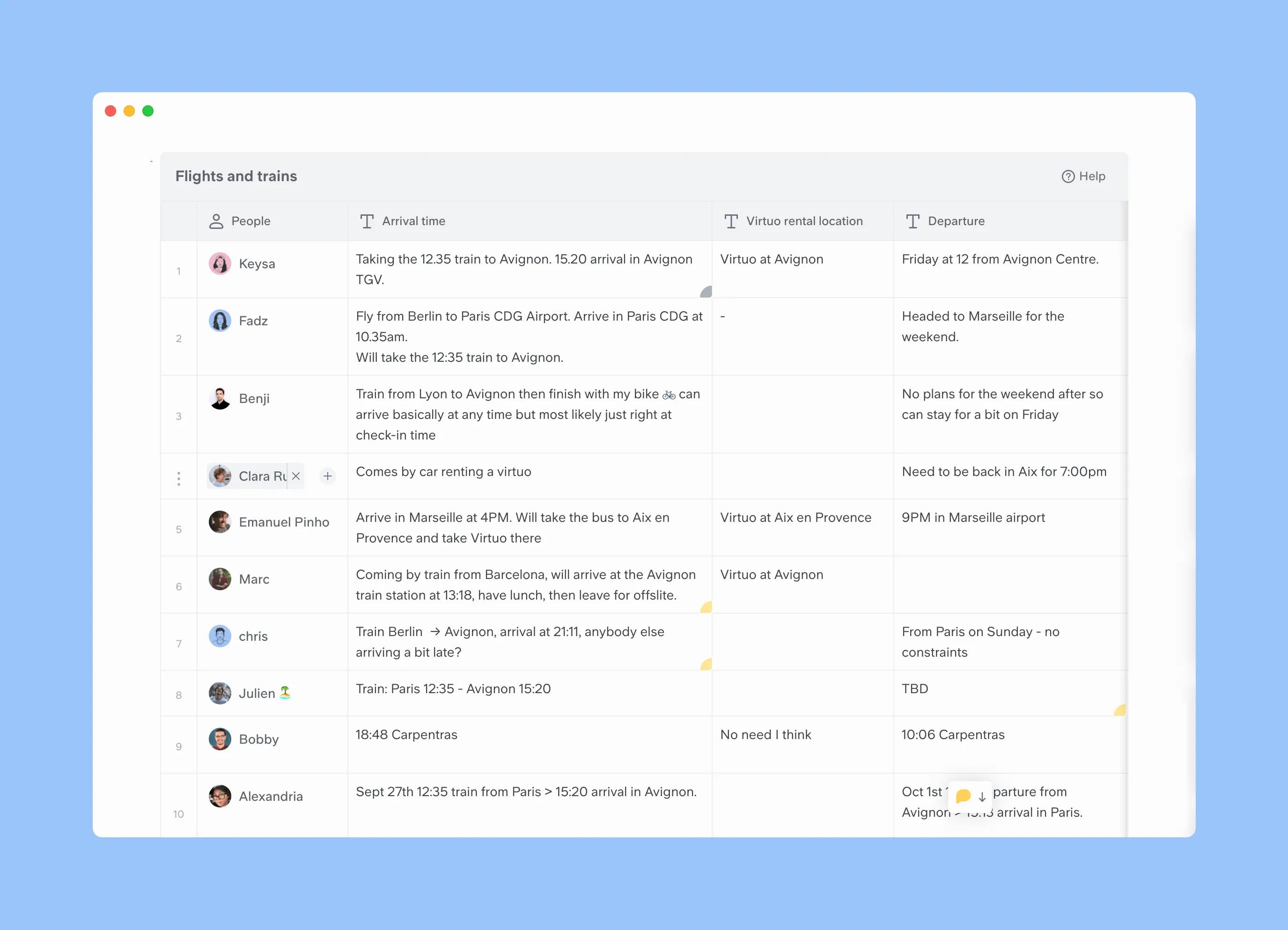Select cell 'Friday at 12 from Avignon Centre.'
The image size is (1288, 930).
(x=1010, y=269)
